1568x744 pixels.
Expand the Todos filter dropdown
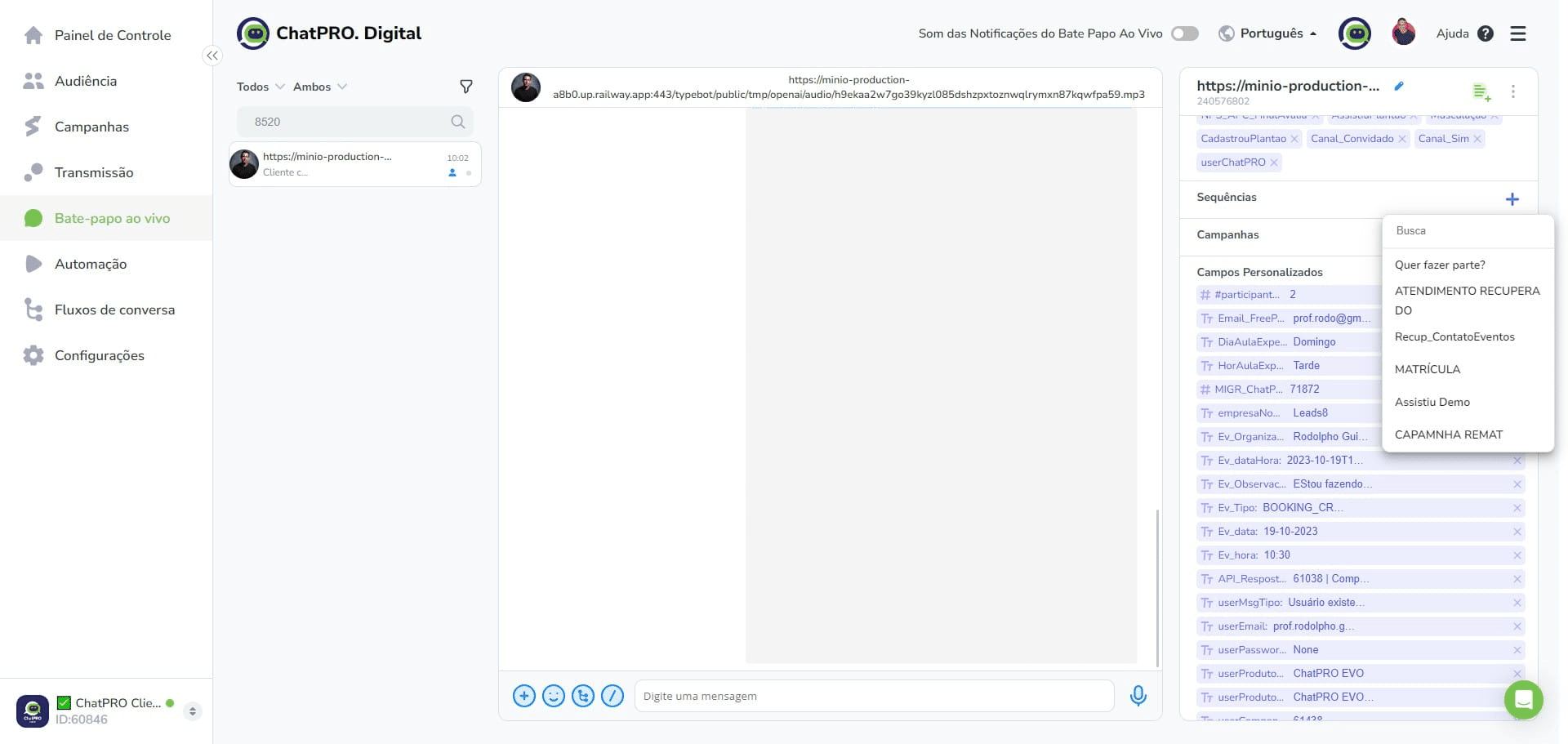[260, 87]
